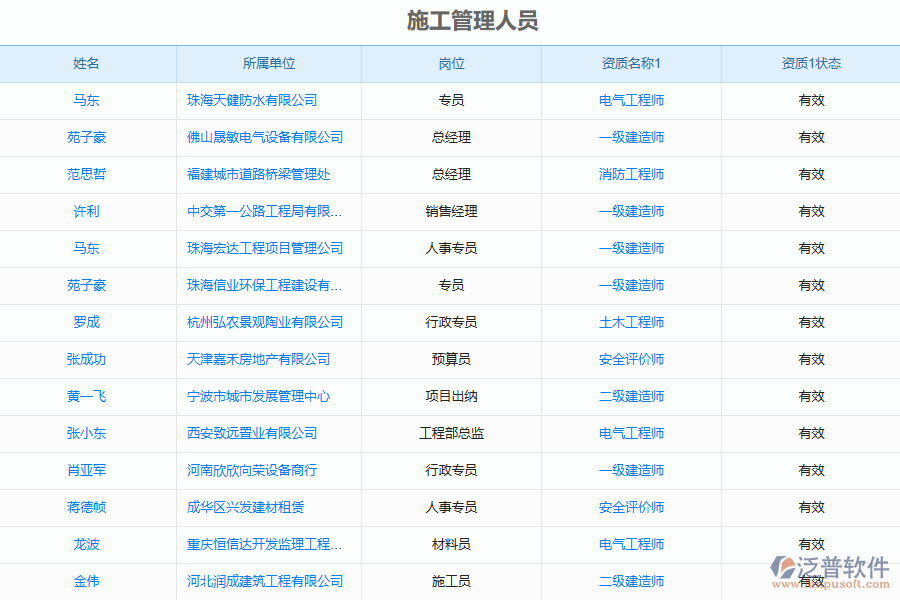
Task: Open company 珠海天健防水有限公司
Action: click(x=252, y=100)
